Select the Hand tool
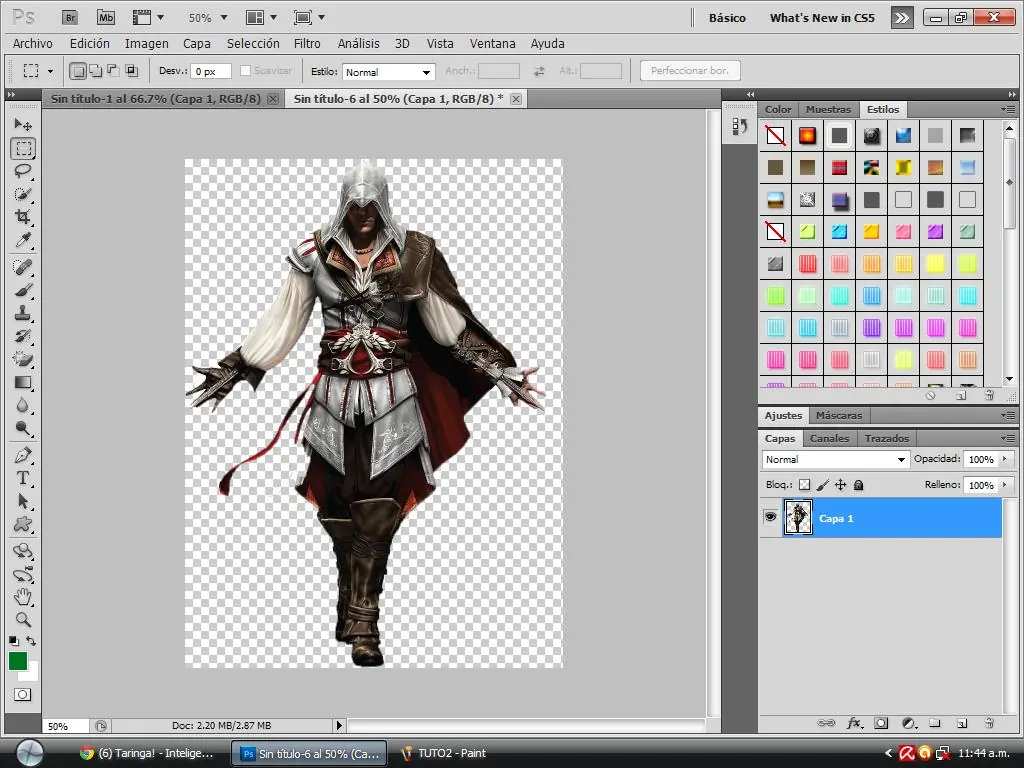This screenshot has width=1025, height=769. (23, 596)
